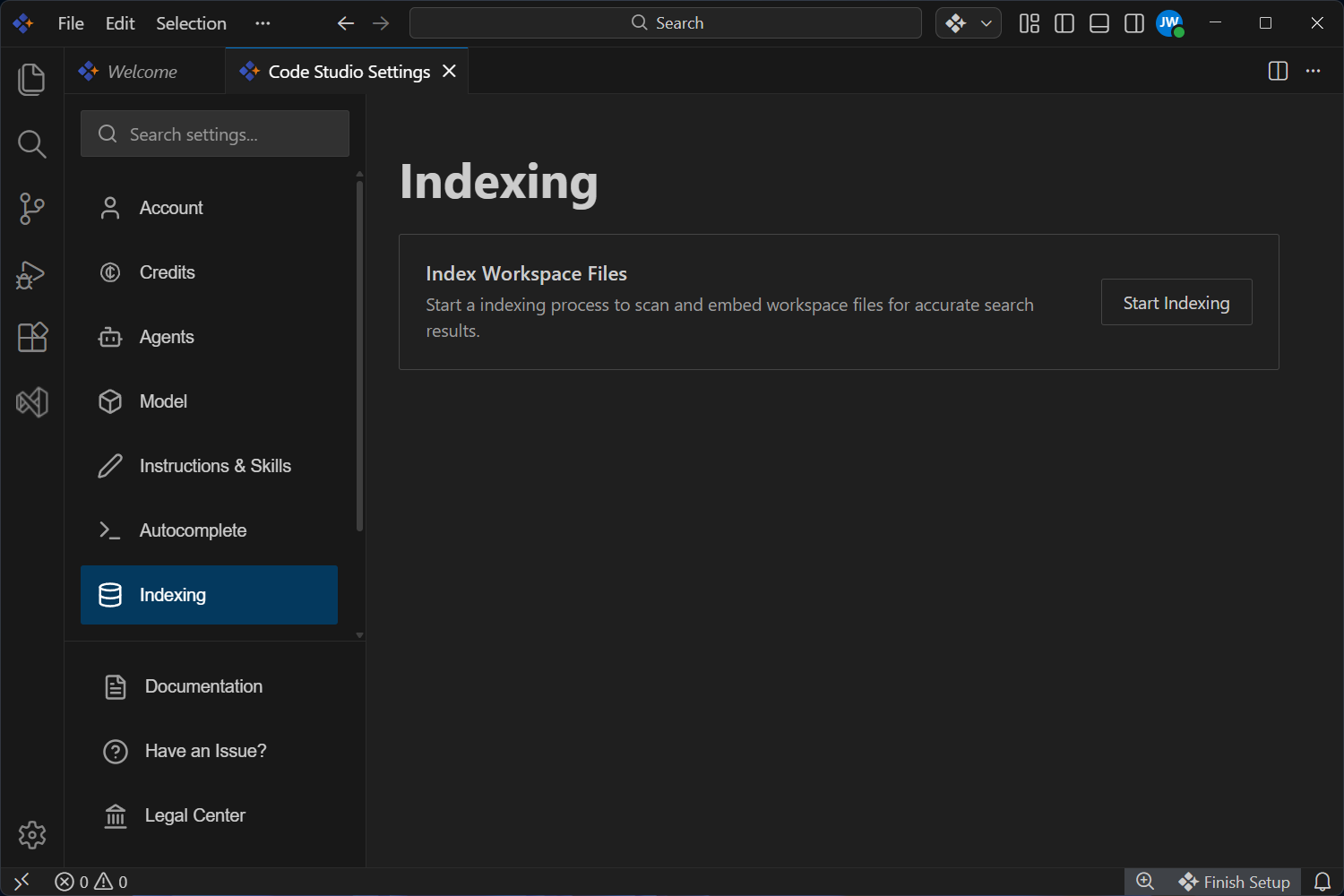
Task: Open the File menu
Action: (x=71, y=23)
